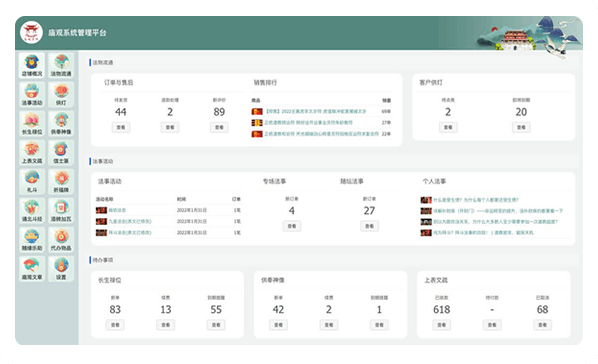Open the 请北斗经 sidebar icon
The image size is (598, 364).
(32, 211)
